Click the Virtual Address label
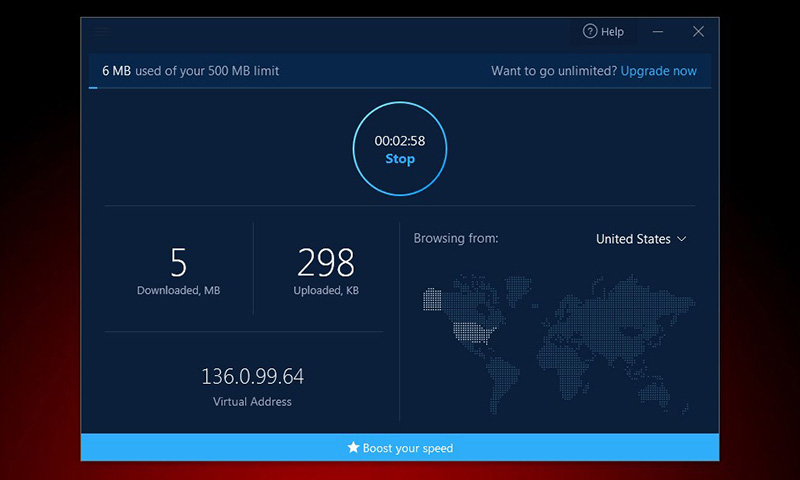This screenshot has height=480, width=800. tap(252, 401)
